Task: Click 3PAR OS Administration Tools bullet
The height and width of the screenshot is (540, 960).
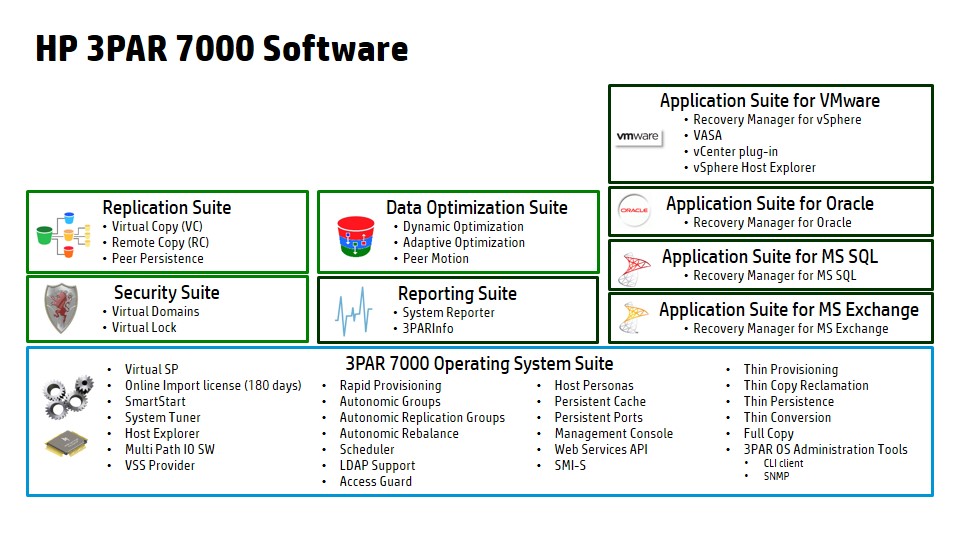Action: click(825, 449)
